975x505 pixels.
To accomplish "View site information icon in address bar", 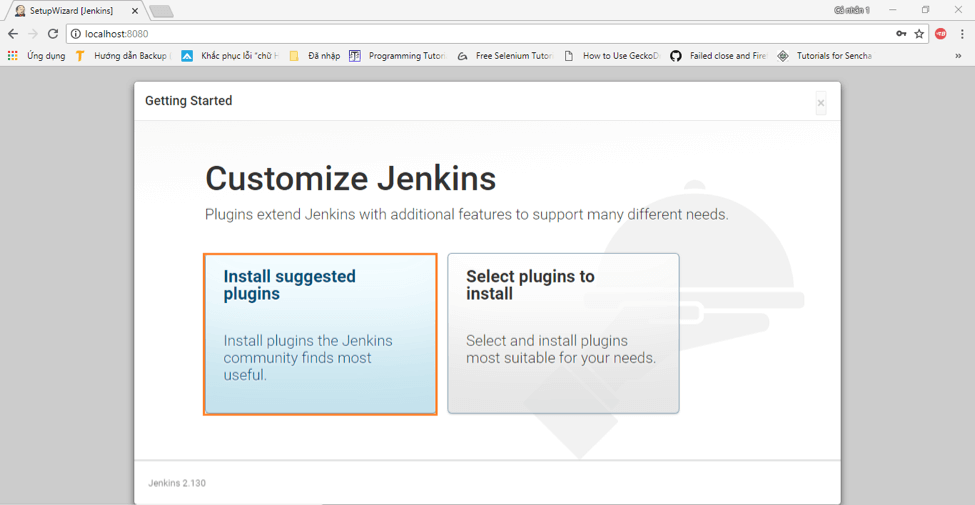I will (x=76, y=34).
